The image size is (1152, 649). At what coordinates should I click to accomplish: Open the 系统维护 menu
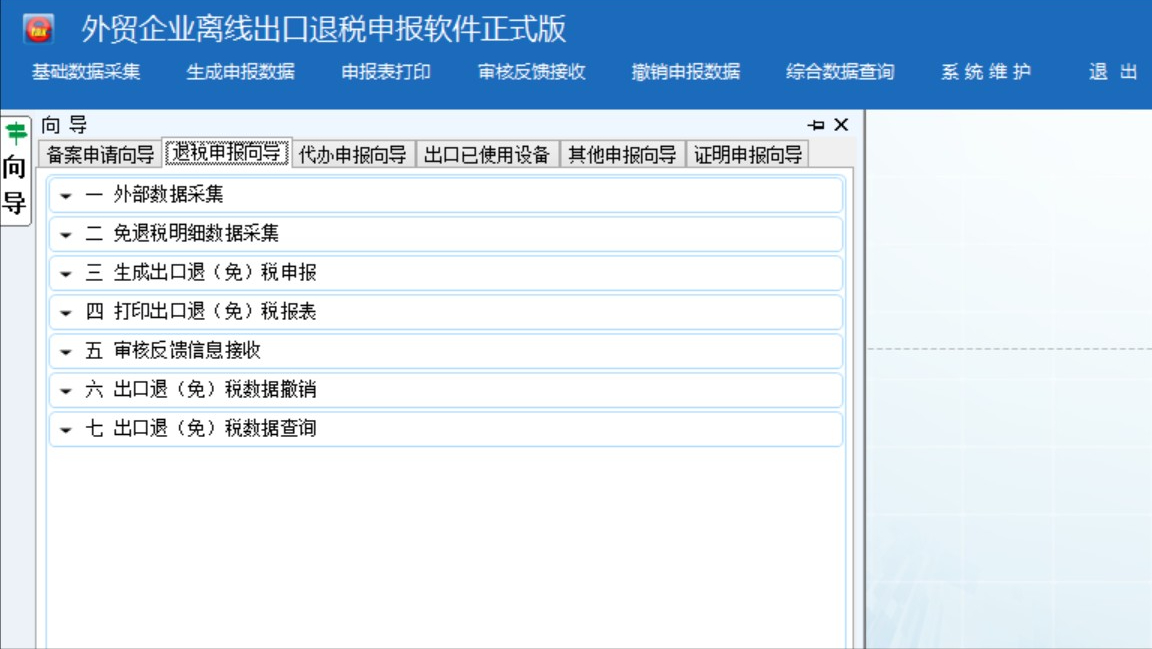click(x=986, y=71)
